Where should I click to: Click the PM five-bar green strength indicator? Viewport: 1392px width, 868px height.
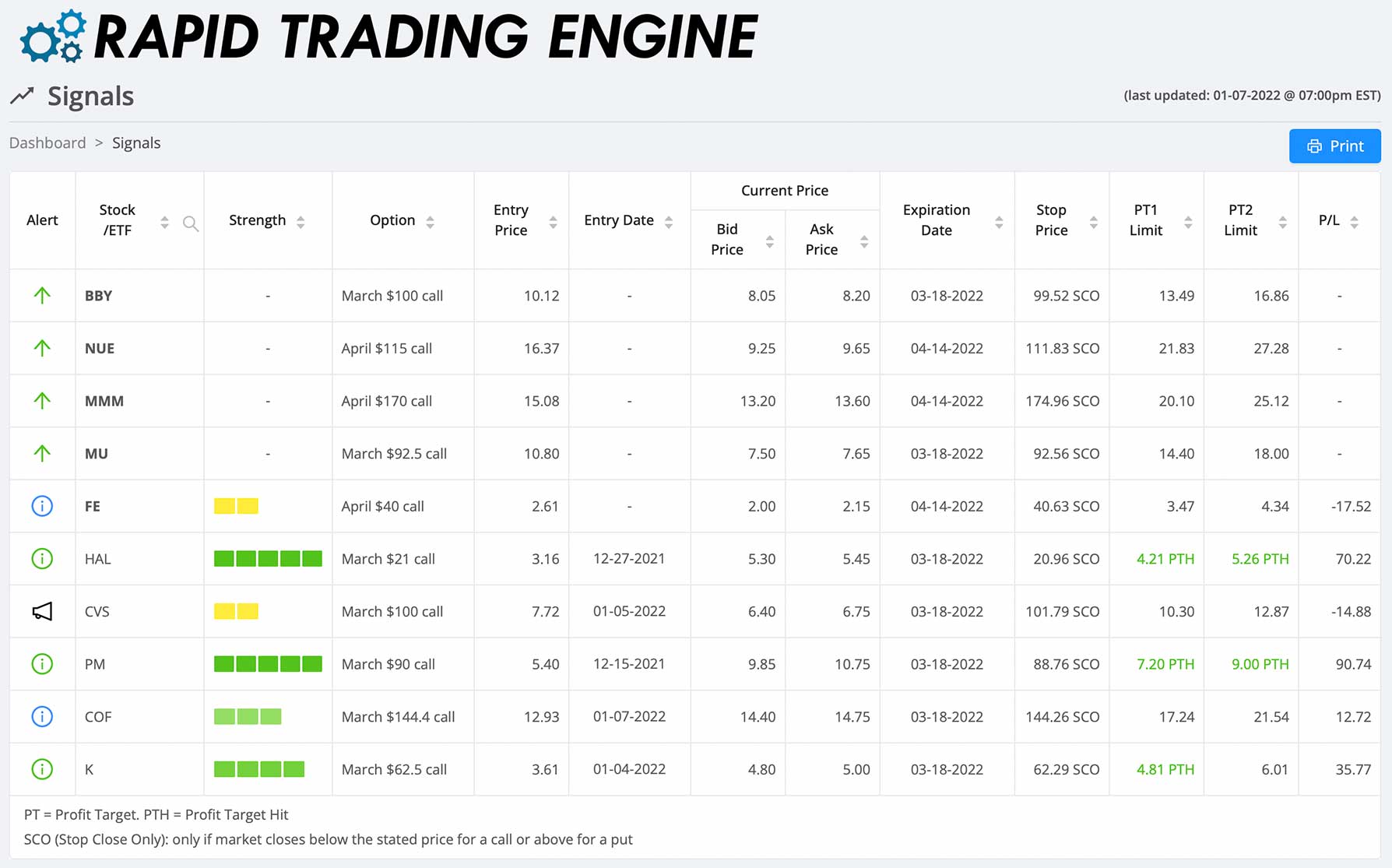click(x=268, y=664)
